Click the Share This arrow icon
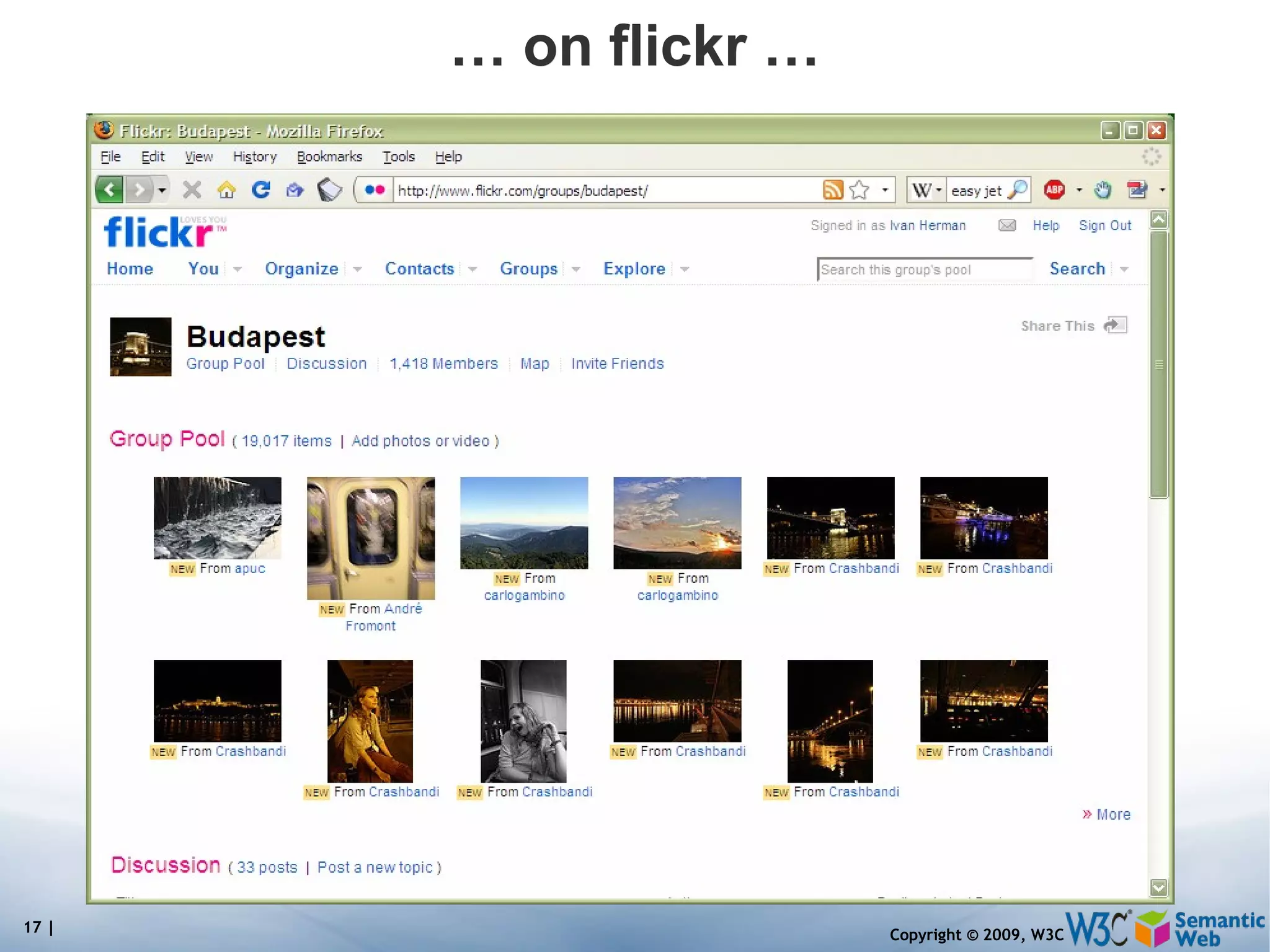The height and width of the screenshot is (952, 1270). click(1115, 325)
